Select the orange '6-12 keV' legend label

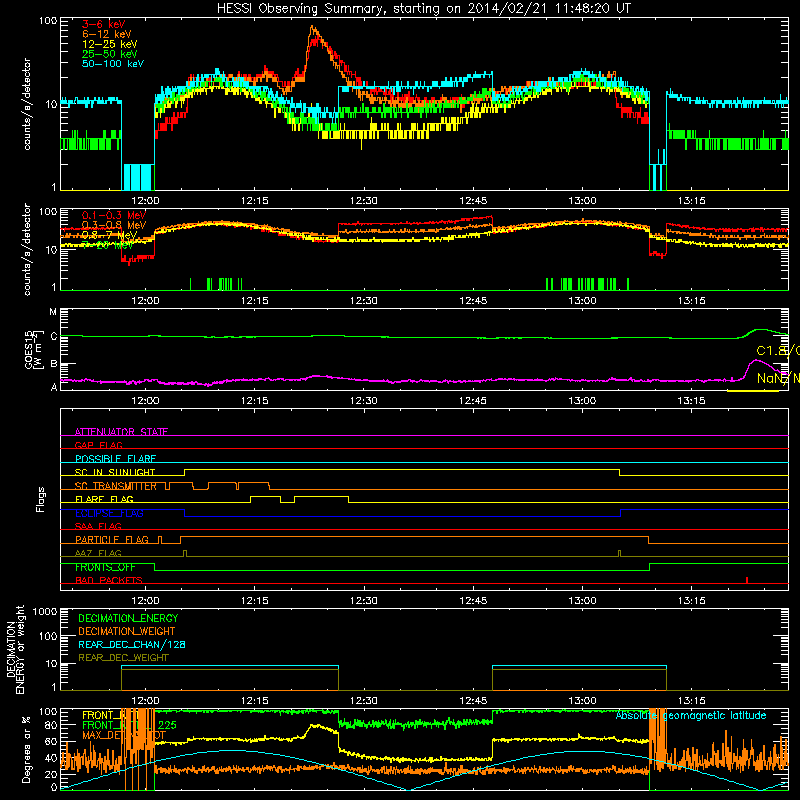click(x=107, y=34)
